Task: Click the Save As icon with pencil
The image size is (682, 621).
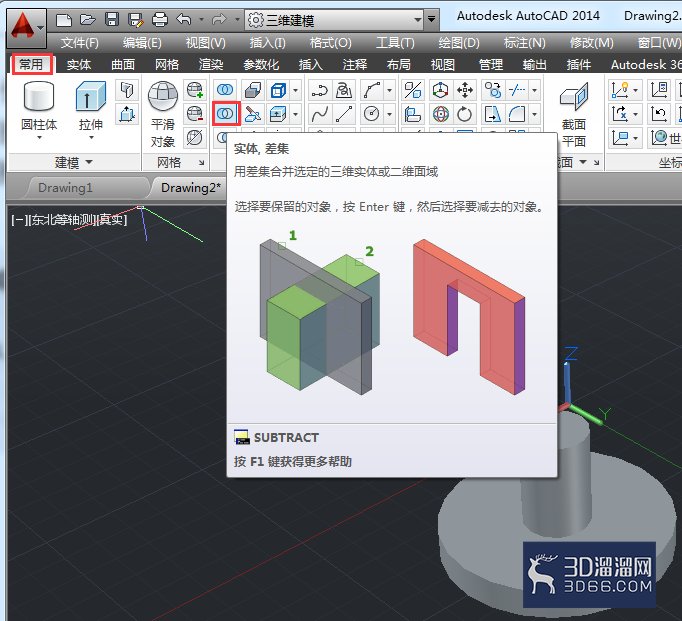Action: point(136,20)
